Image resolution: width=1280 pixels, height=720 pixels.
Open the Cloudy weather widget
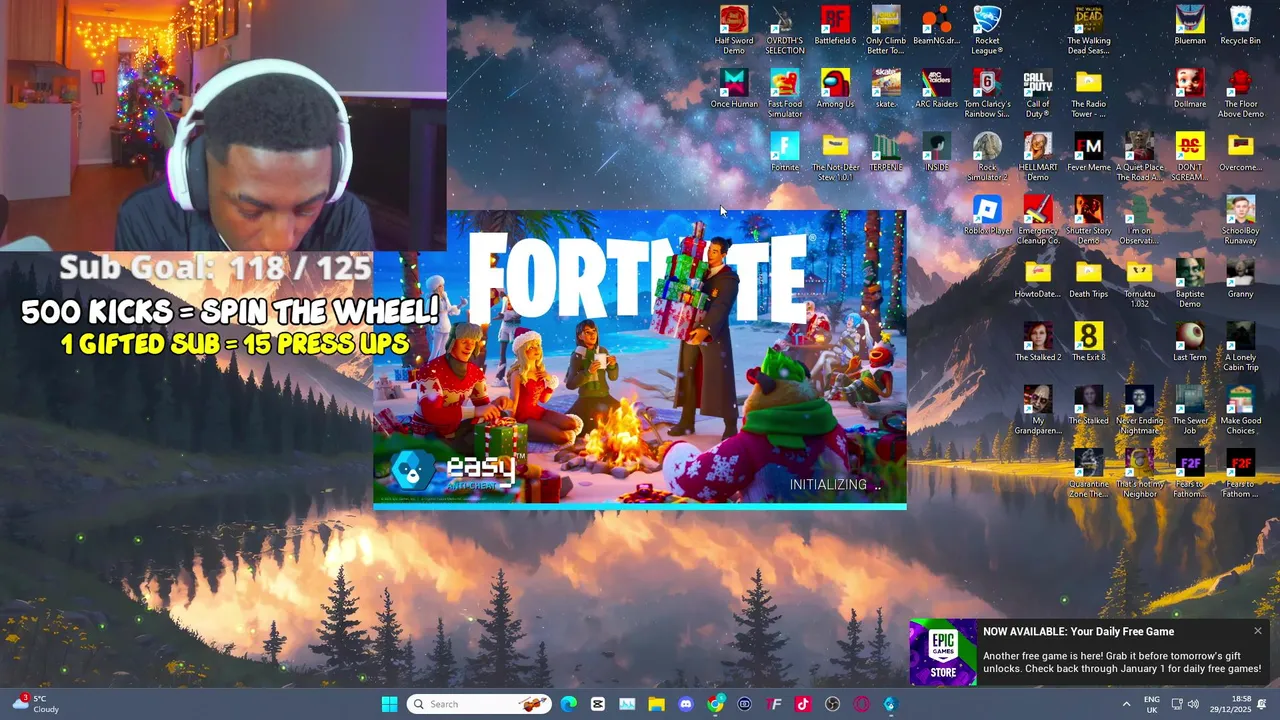tap(36, 704)
